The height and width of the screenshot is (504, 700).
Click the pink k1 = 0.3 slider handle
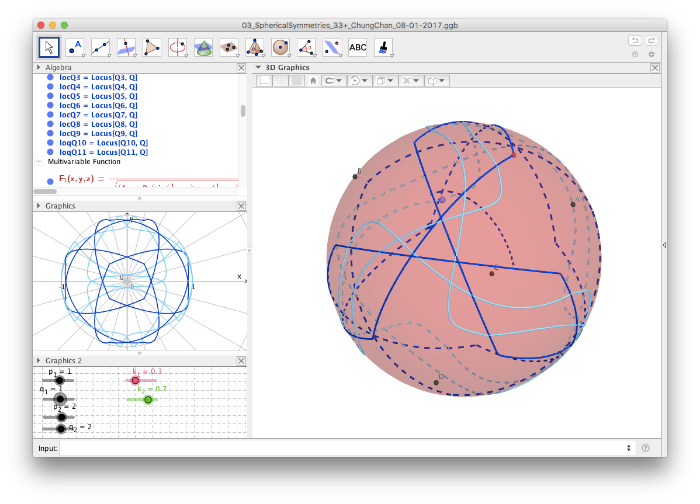(x=135, y=380)
